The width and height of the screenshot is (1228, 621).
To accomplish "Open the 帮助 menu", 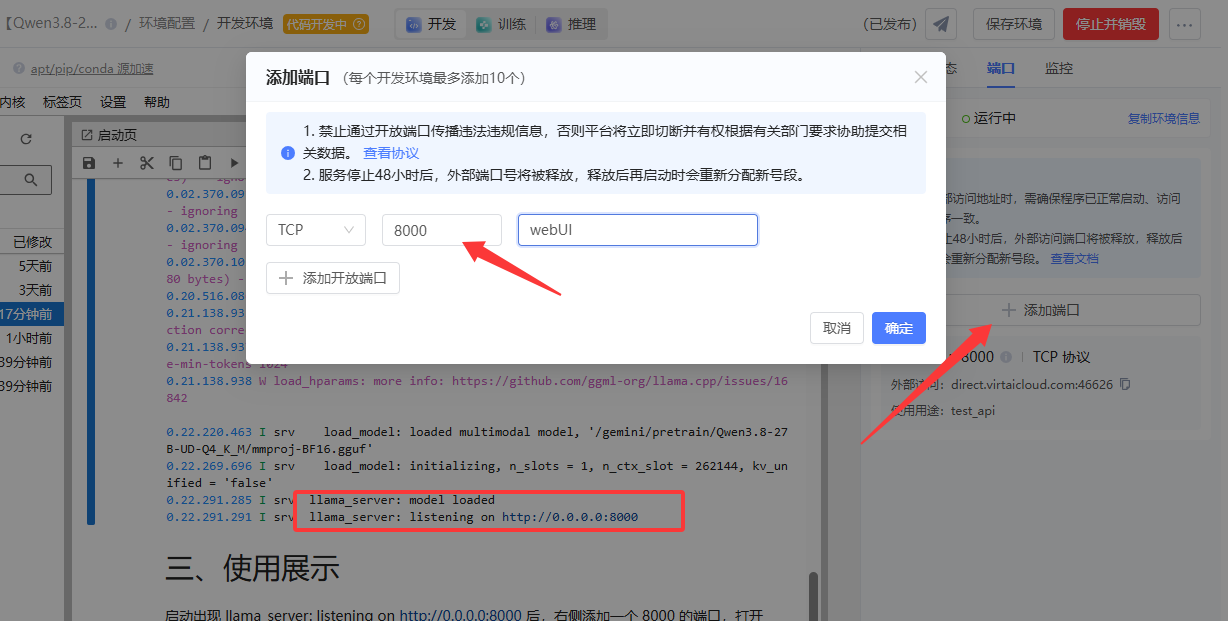I will pyautogui.click(x=157, y=102).
